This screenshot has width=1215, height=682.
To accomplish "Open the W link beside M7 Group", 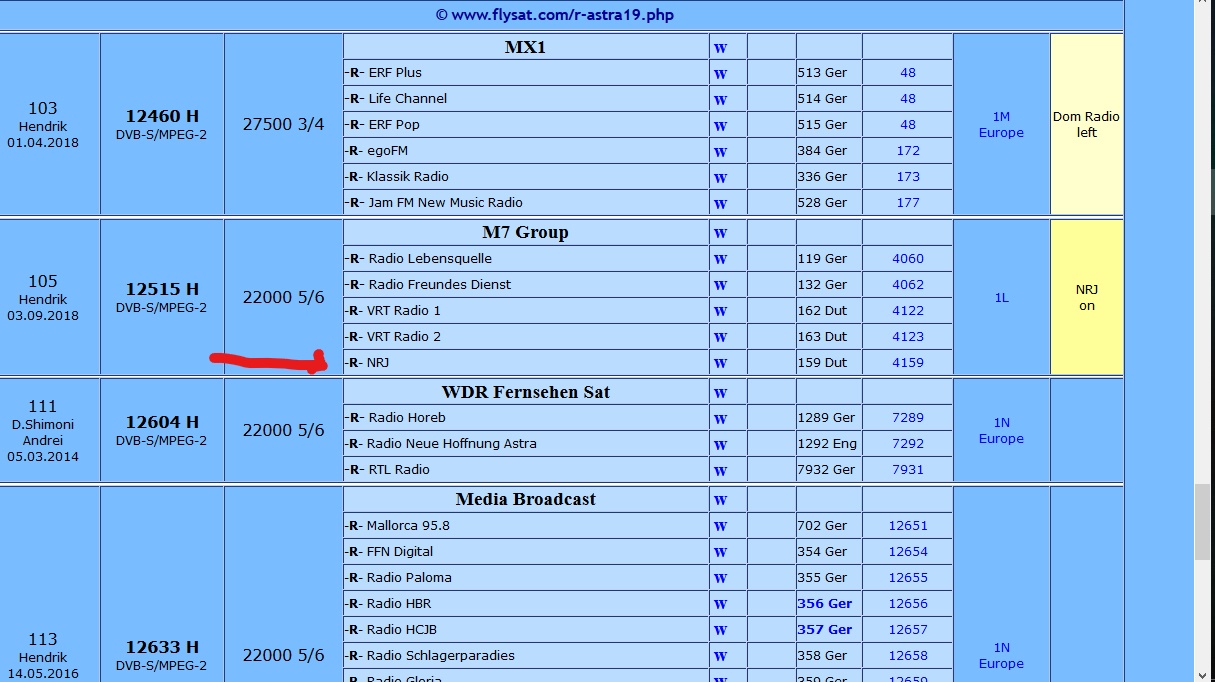I will (720, 233).
